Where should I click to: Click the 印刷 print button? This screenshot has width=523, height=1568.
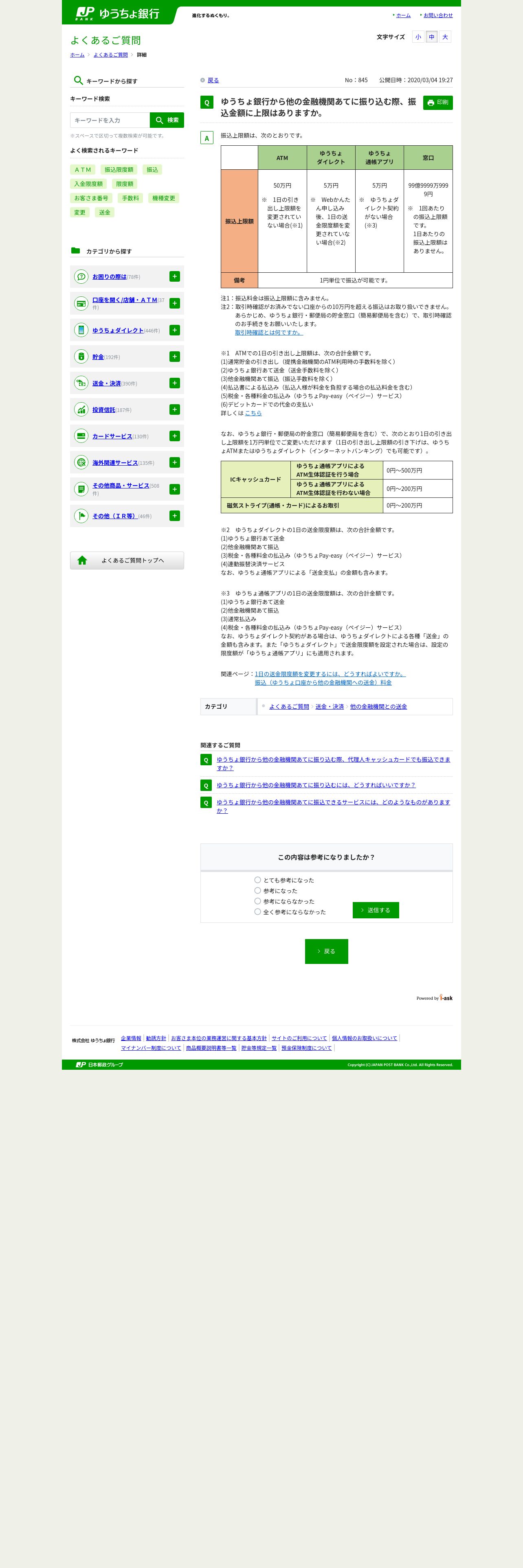point(438,102)
